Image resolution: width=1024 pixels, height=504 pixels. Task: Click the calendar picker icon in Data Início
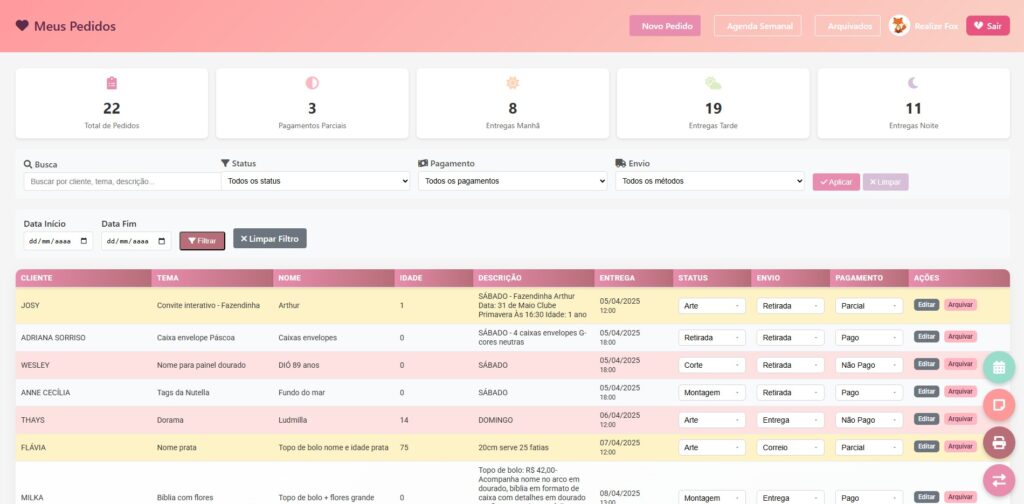tap(84, 241)
